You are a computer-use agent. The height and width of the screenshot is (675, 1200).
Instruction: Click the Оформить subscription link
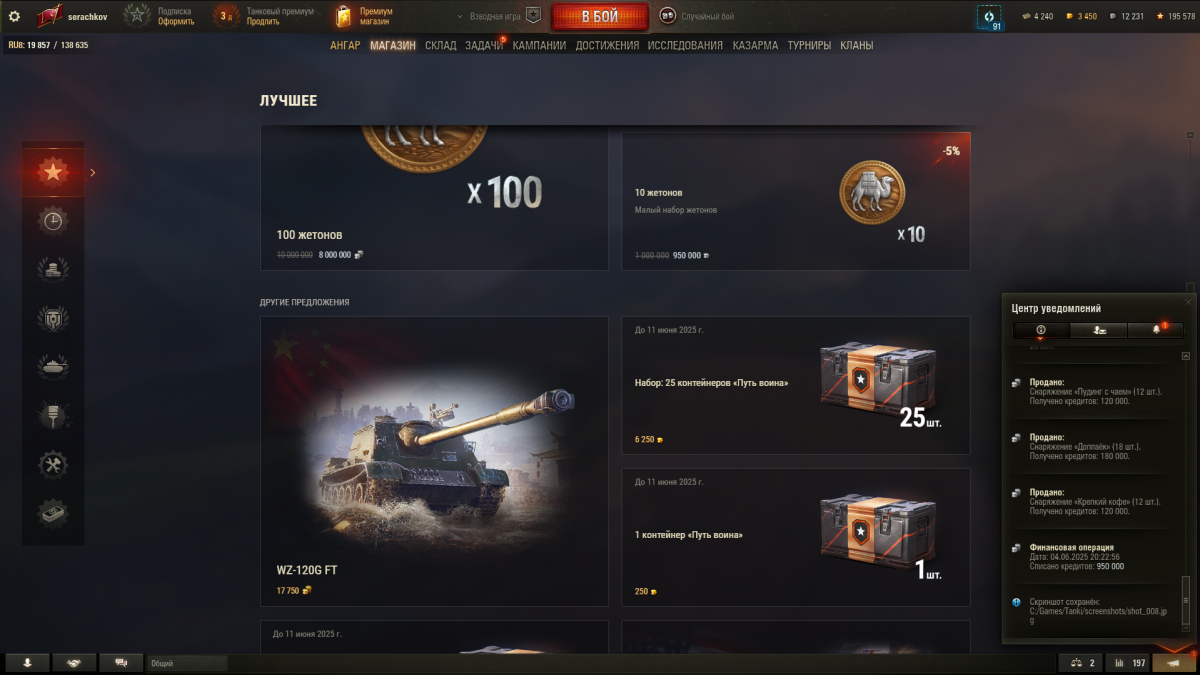tap(176, 21)
